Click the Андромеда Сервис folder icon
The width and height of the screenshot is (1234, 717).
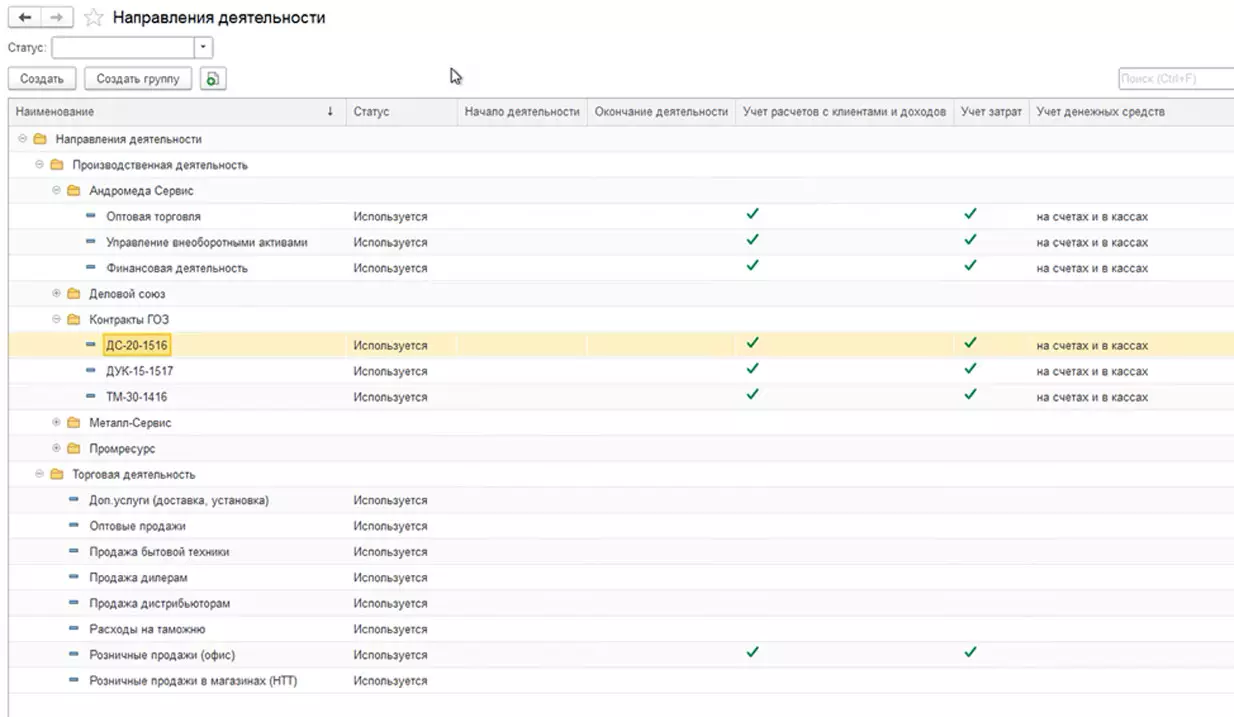74,191
